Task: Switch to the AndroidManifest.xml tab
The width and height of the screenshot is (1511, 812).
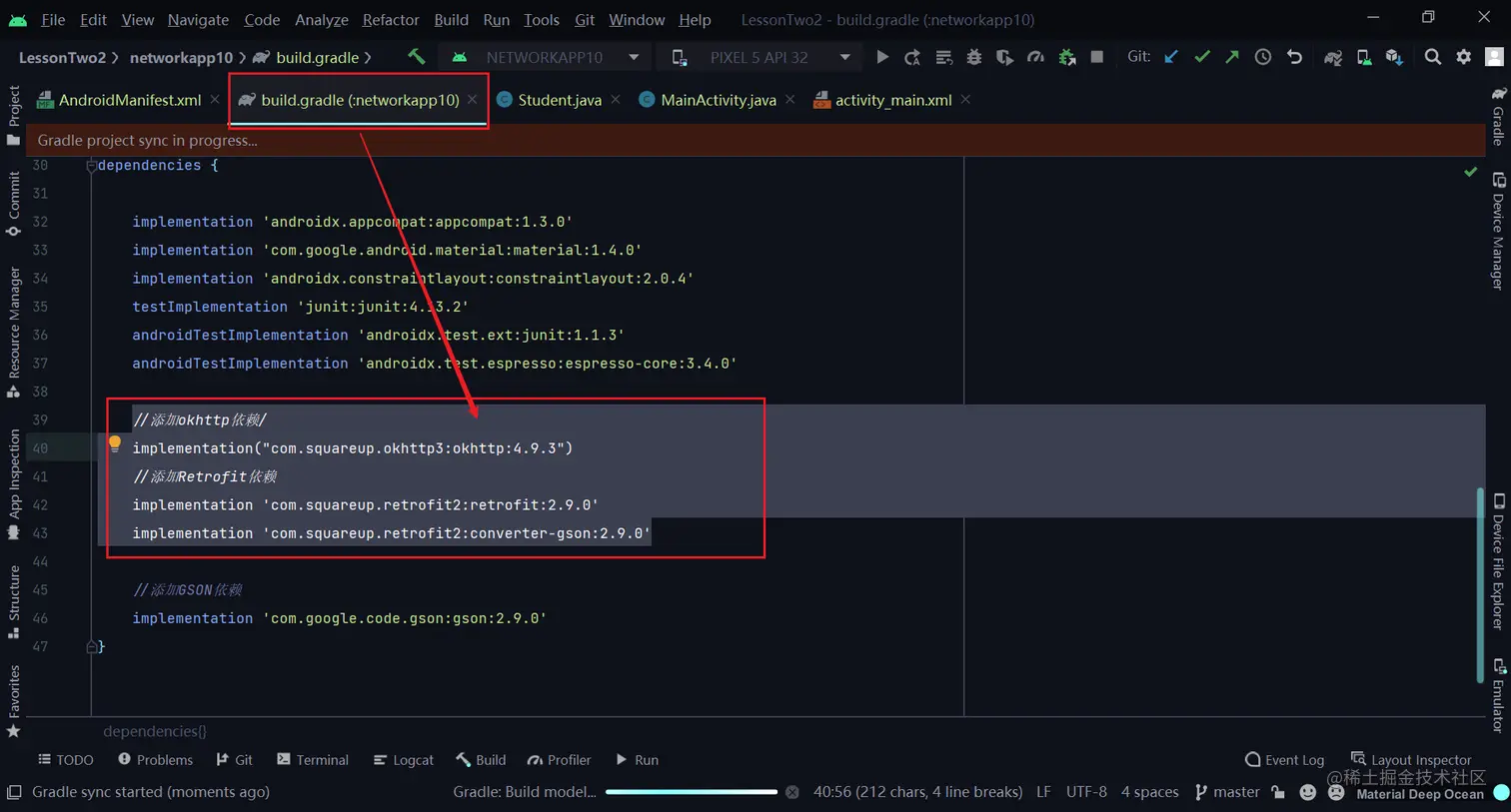Action: tap(129, 100)
